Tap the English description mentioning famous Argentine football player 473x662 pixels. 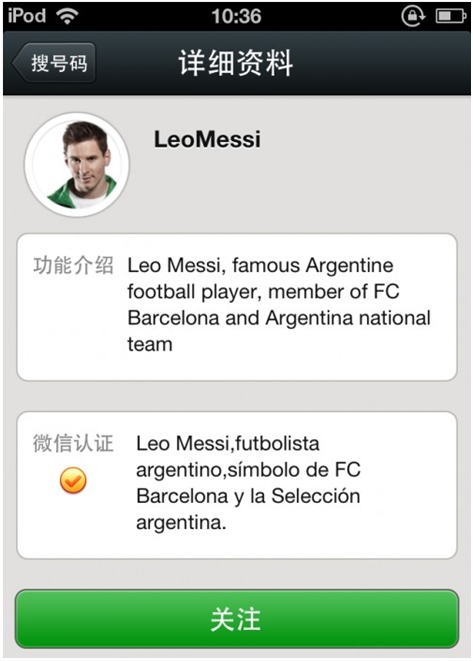coord(279,304)
